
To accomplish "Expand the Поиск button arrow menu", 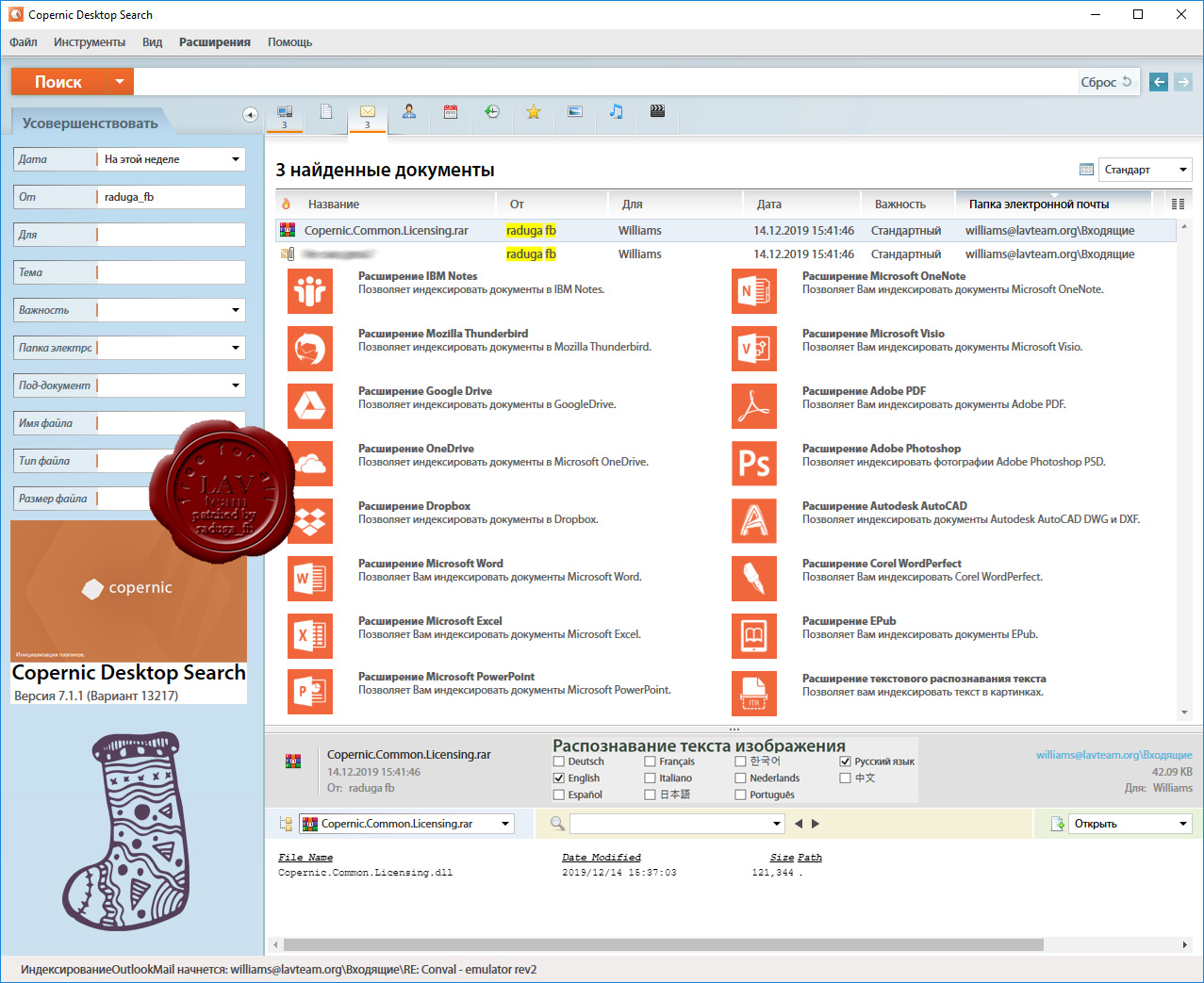I will click(120, 82).
